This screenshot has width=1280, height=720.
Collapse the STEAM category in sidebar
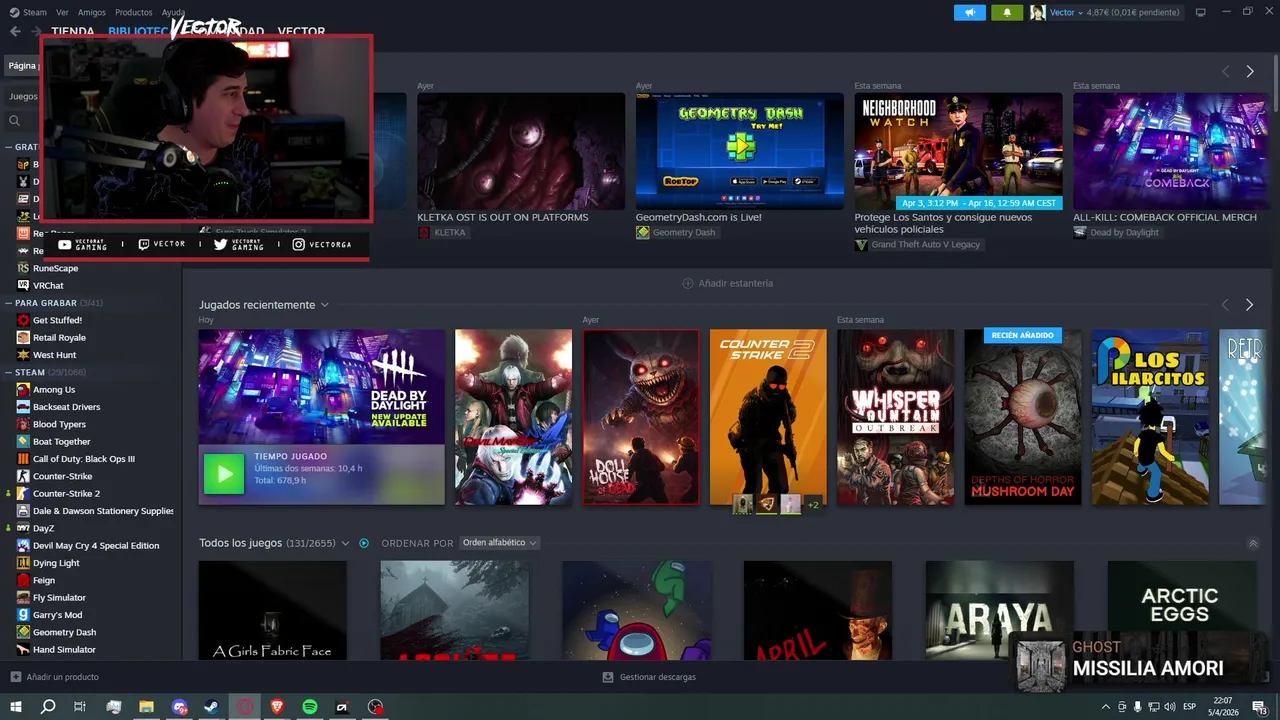click(8, 372)
